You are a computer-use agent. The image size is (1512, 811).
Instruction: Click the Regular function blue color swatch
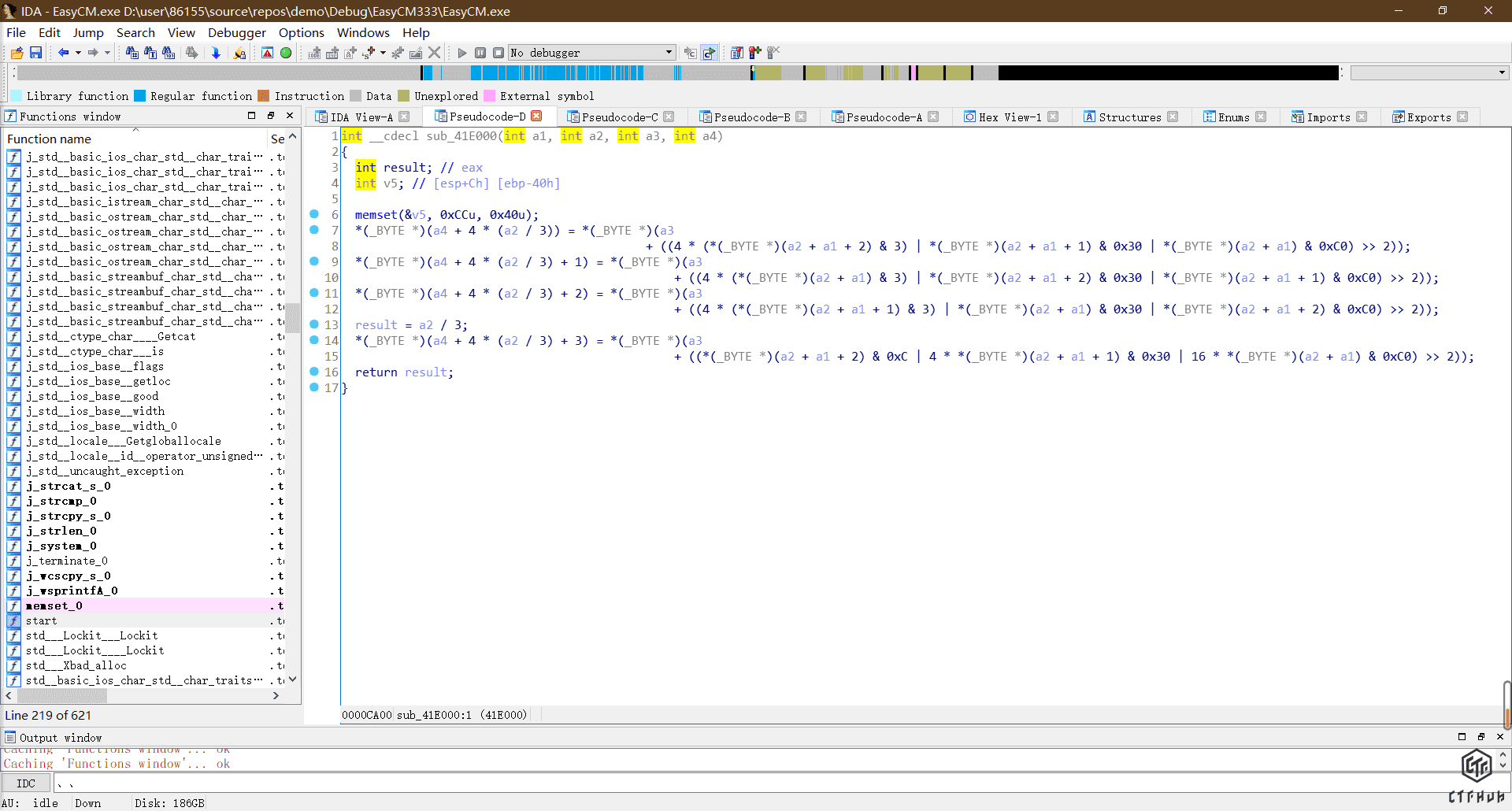140,96
